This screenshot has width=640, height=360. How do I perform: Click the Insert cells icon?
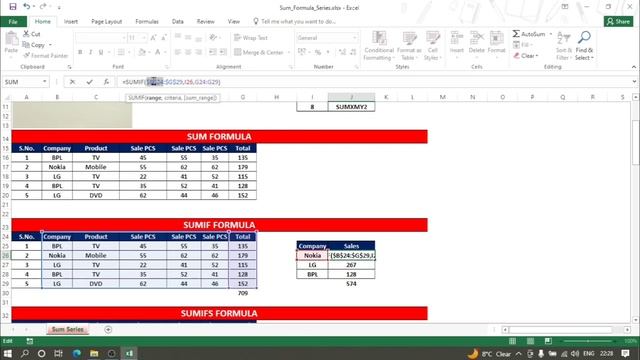(456, 38)
